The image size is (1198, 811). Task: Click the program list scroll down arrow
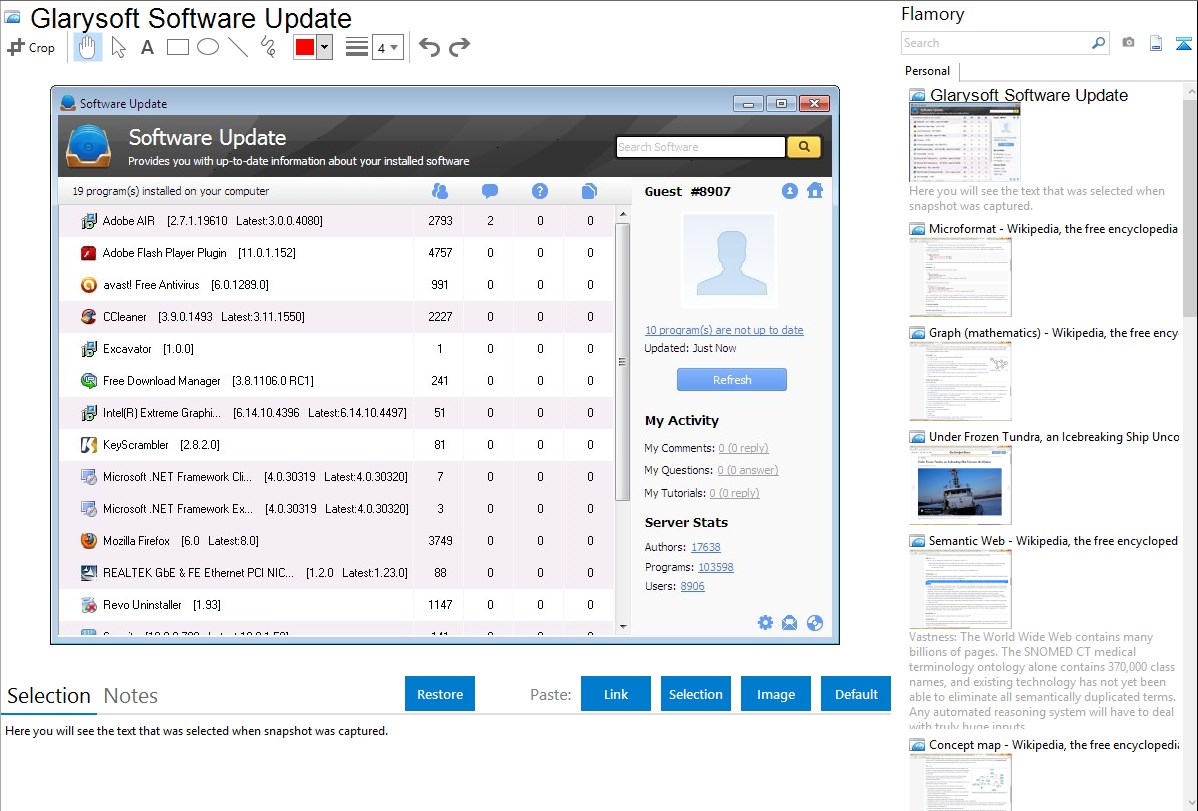623,627
